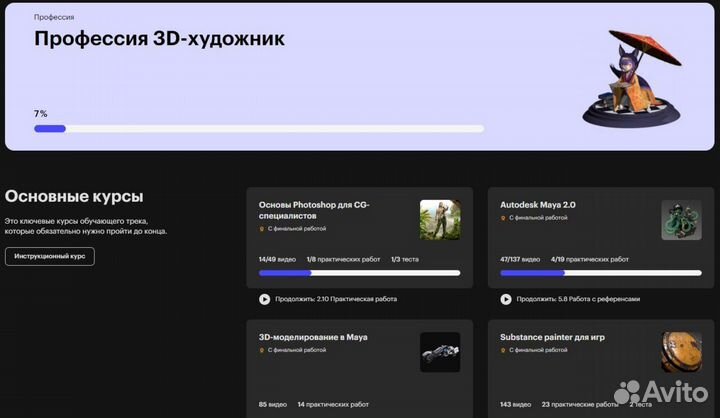Click the Photoshop course progress bar

pos(360,273)
